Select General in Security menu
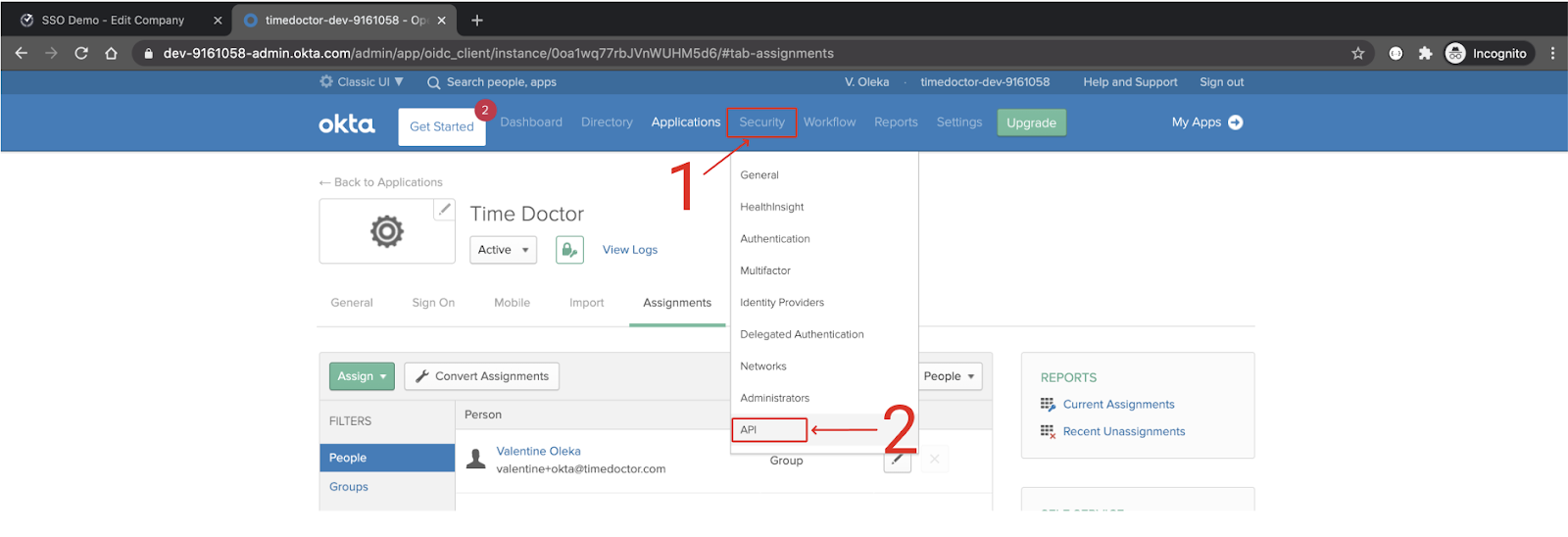 pos(824,175)
